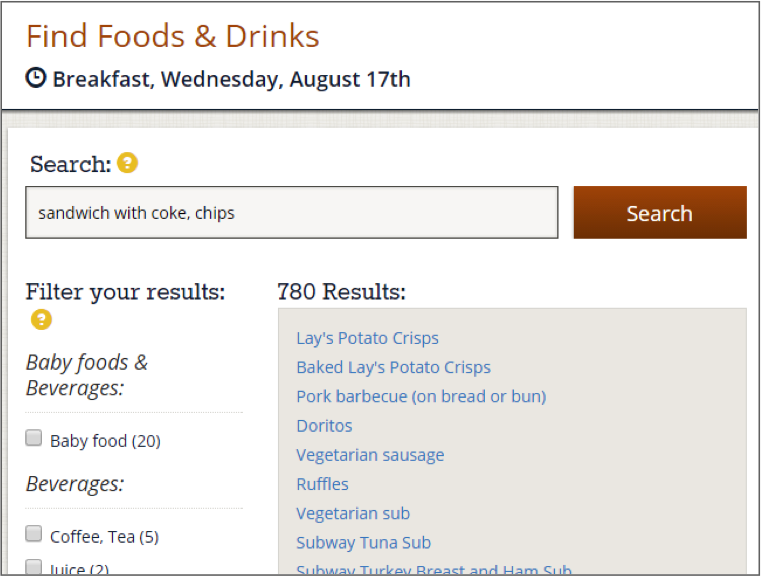
Task: Choose Pork barbecue (on bread or bun)
Action: point(421,396)
